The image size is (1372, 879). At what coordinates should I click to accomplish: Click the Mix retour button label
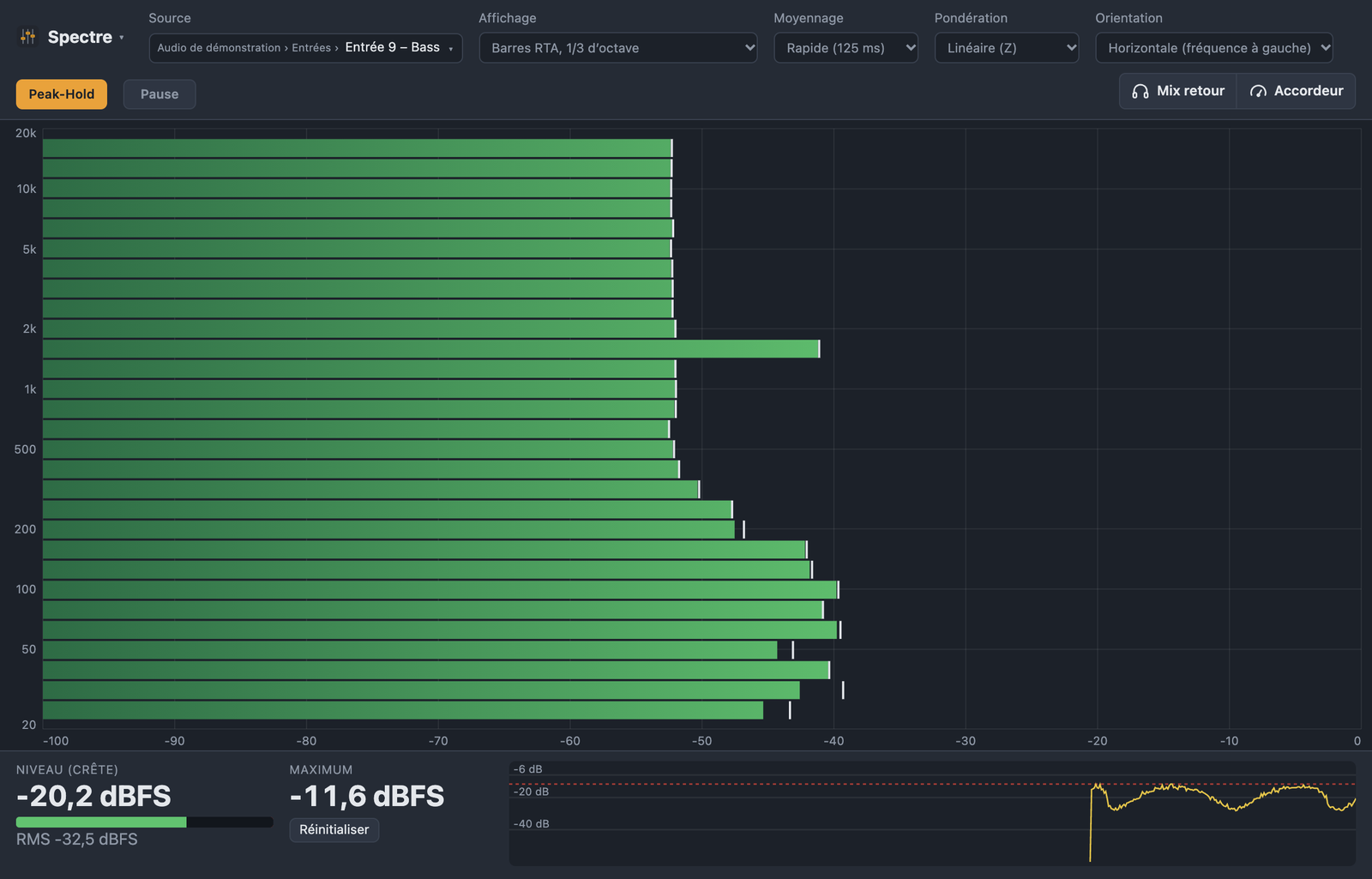(x=1190, y=91)
